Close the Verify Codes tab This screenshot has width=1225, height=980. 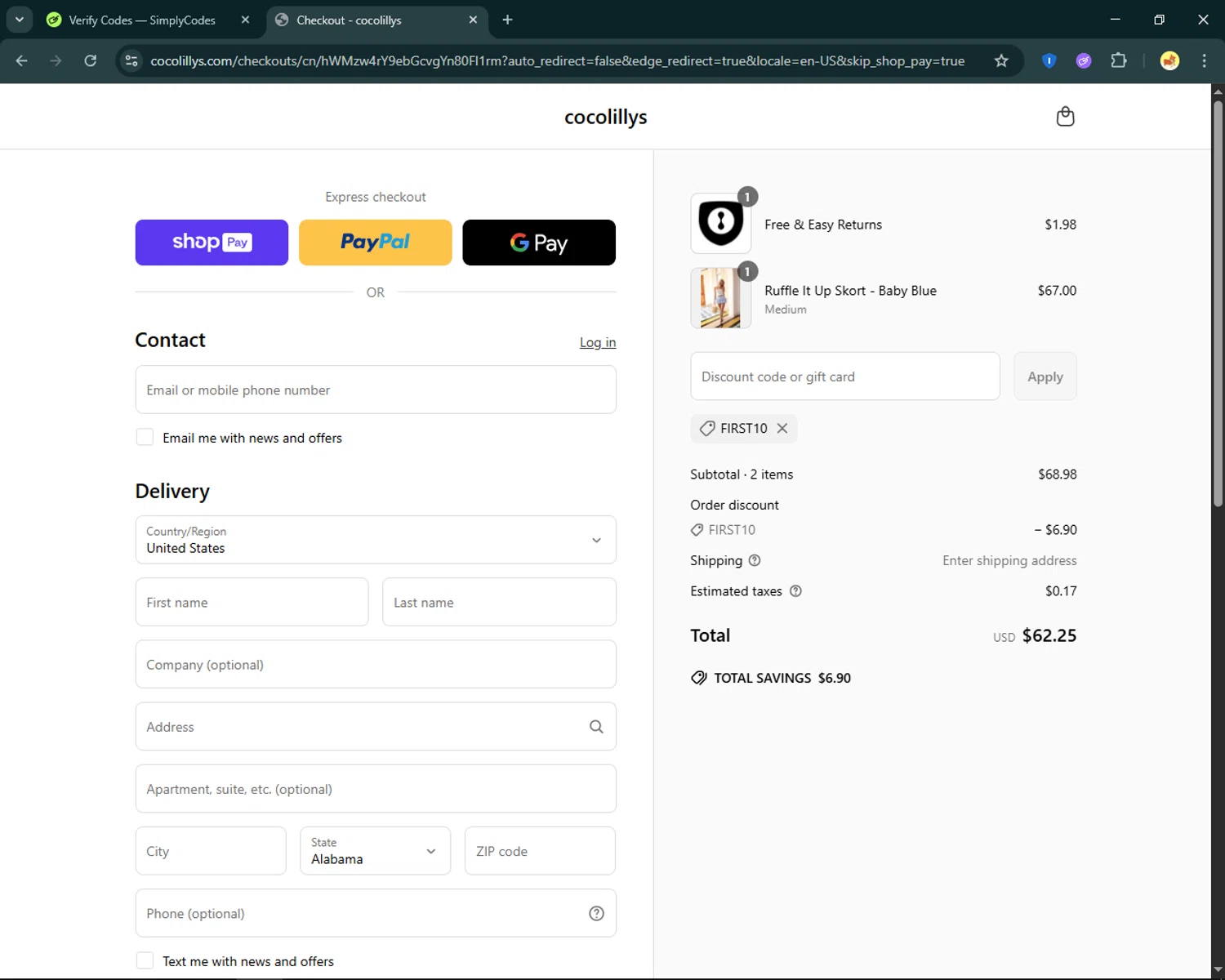tap(245, 20)
